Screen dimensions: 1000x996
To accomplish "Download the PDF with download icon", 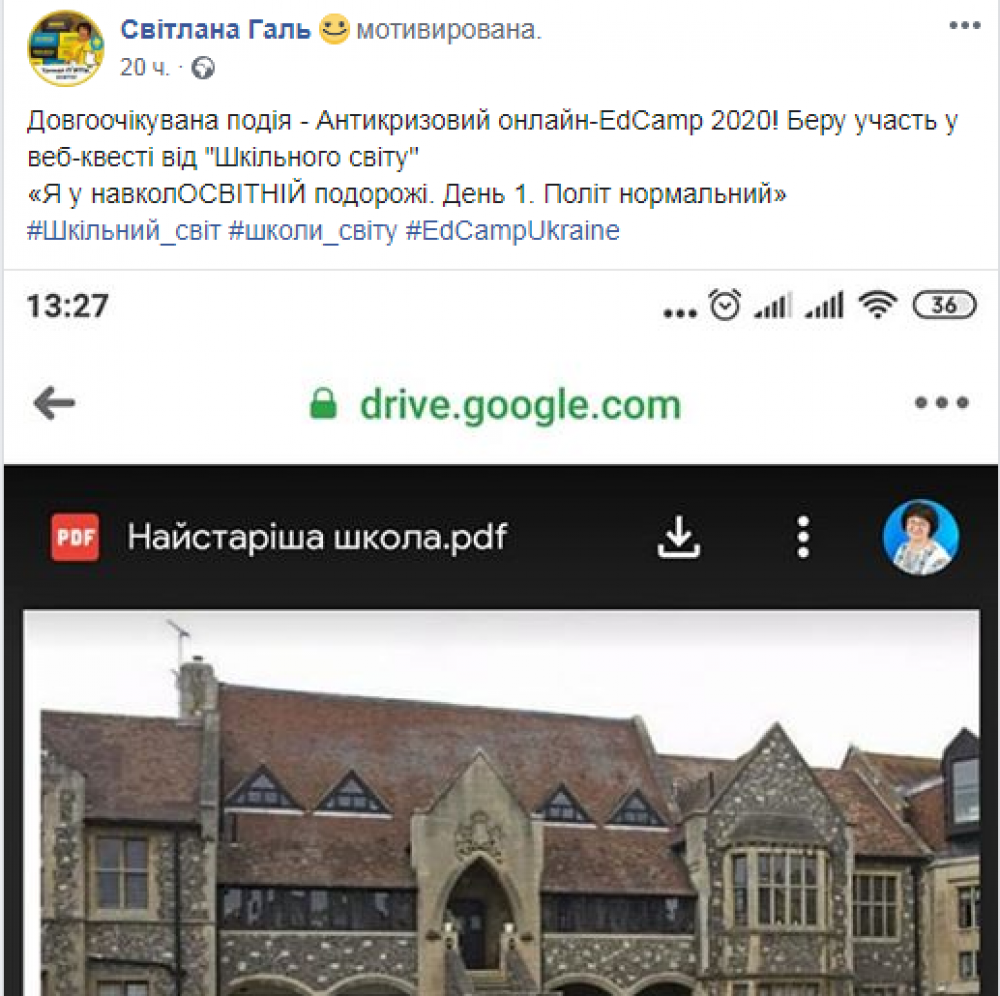I will tap(679, 538).
